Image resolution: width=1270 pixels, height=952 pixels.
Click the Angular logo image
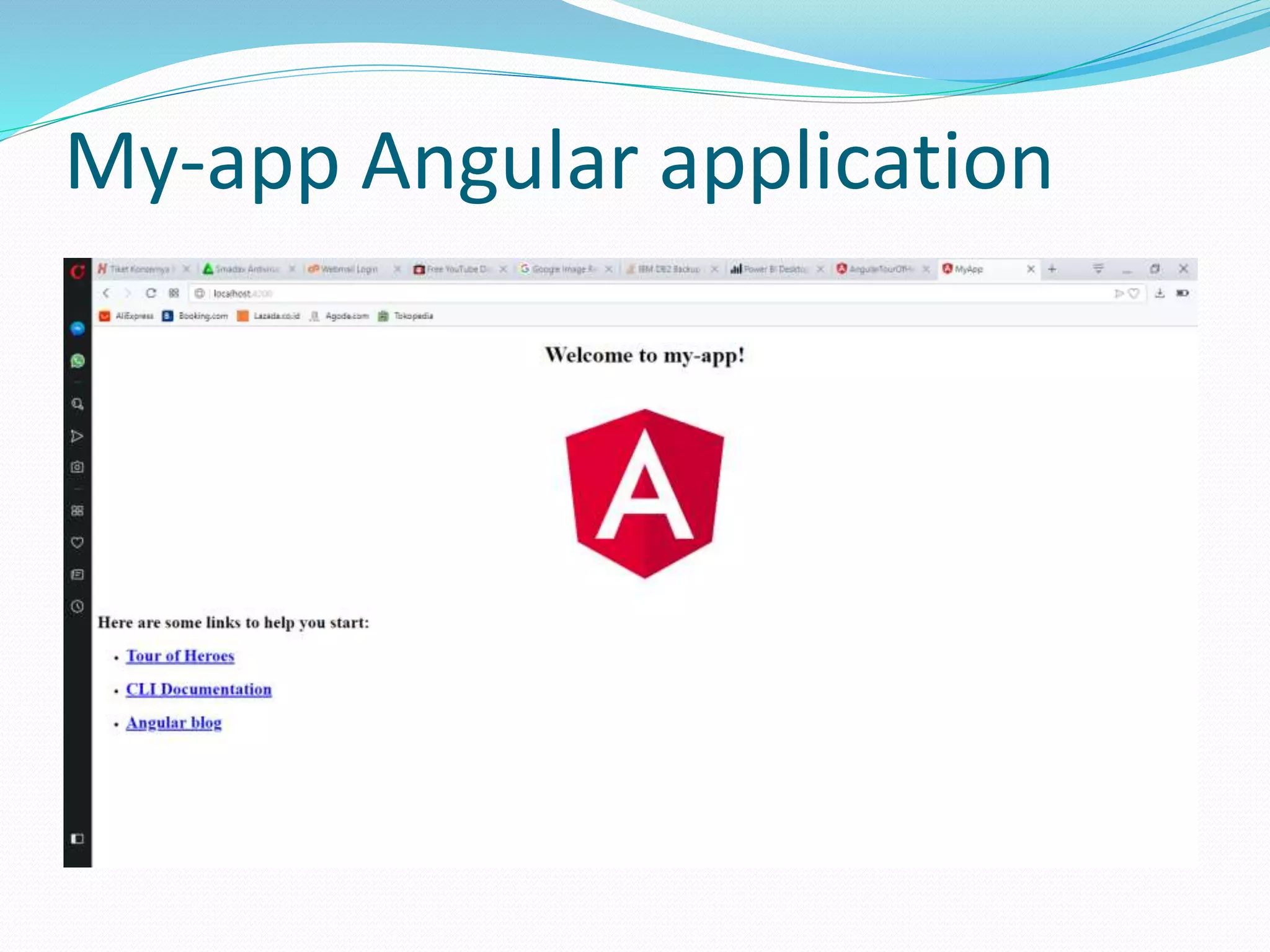[x=645, y=493]
